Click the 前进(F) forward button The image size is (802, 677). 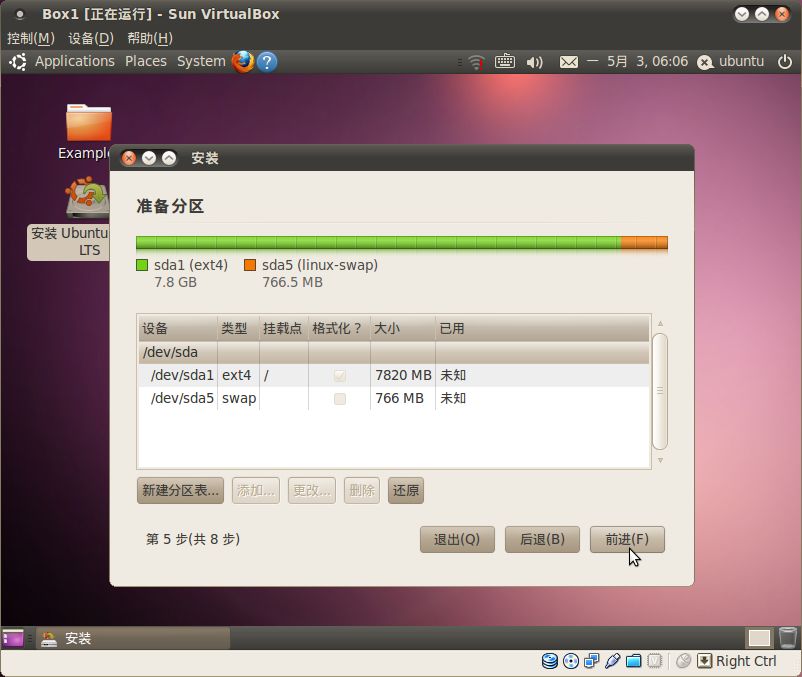pyautogui.click(x=627, y=539)
